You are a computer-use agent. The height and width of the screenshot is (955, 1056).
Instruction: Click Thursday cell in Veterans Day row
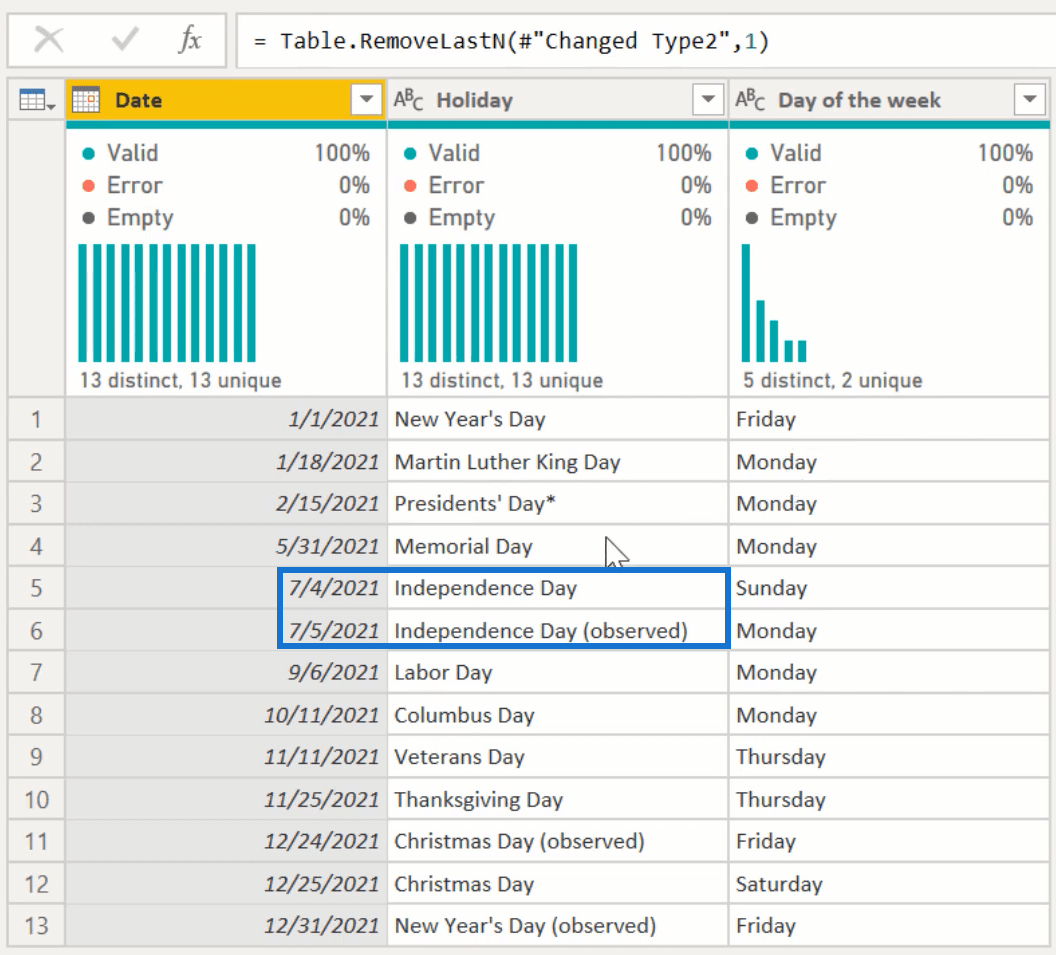[889, 757]
